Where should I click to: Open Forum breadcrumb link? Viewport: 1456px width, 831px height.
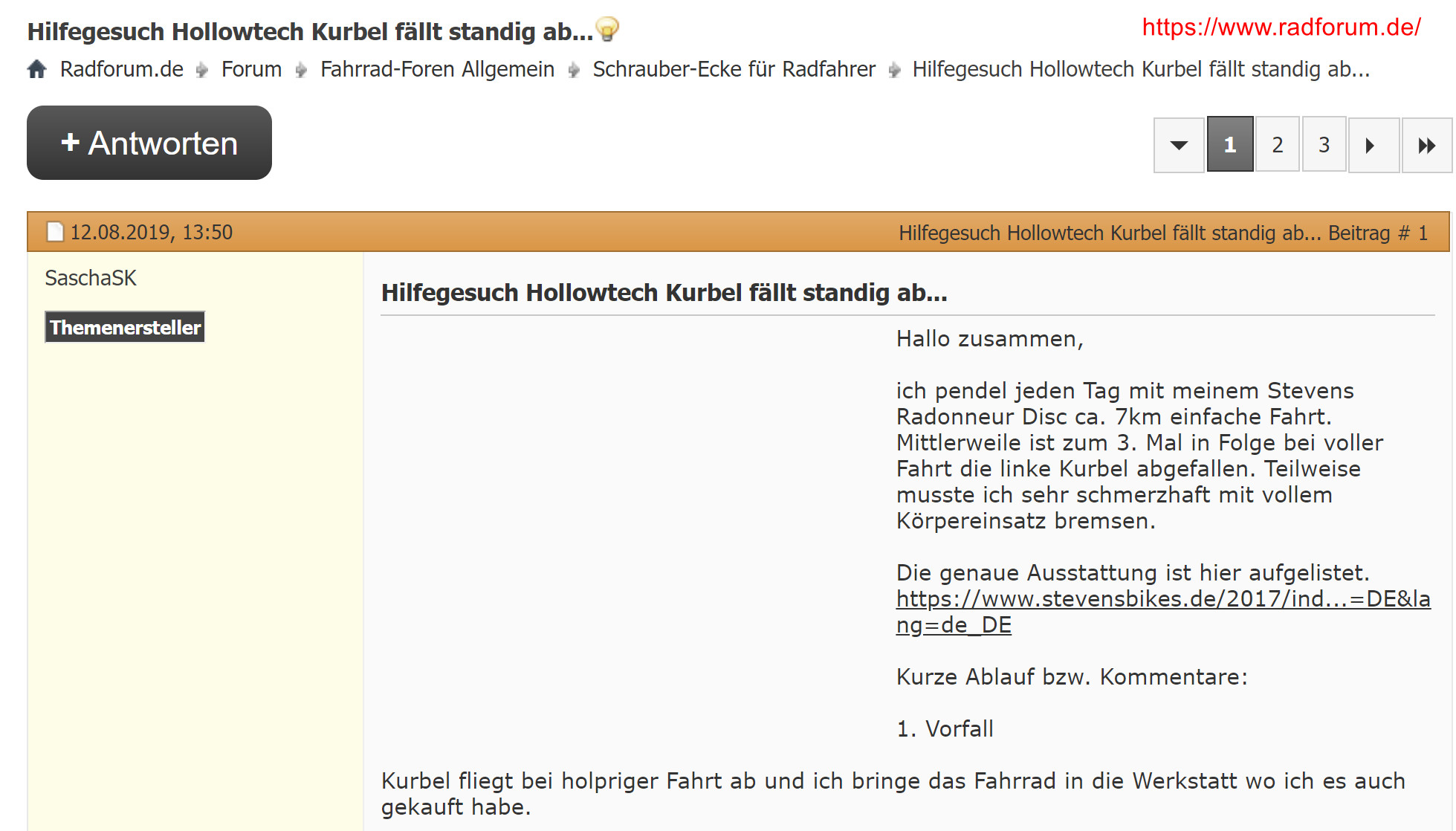coord(251,69)
